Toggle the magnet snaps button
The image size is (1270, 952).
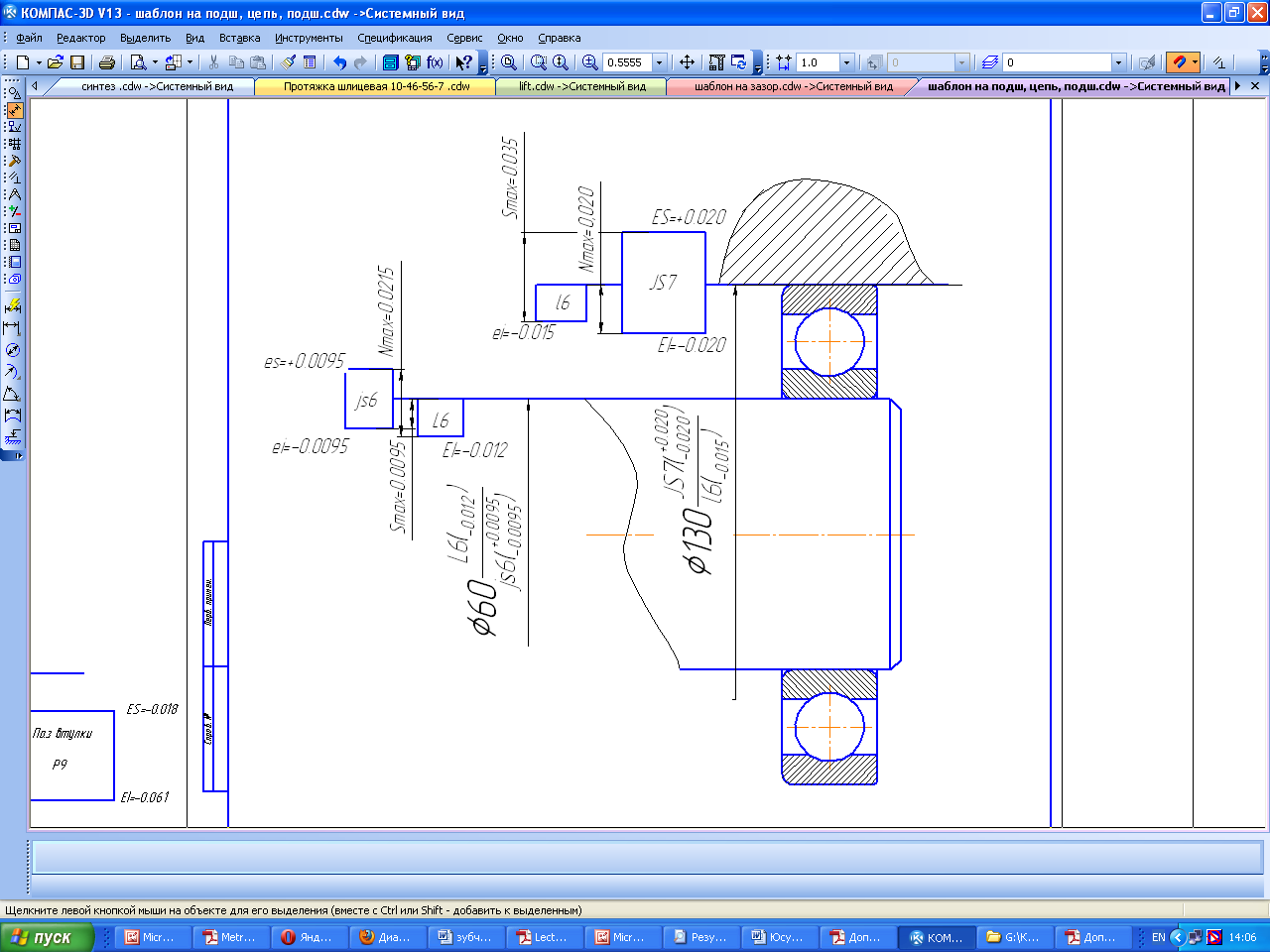[1178, 62]
